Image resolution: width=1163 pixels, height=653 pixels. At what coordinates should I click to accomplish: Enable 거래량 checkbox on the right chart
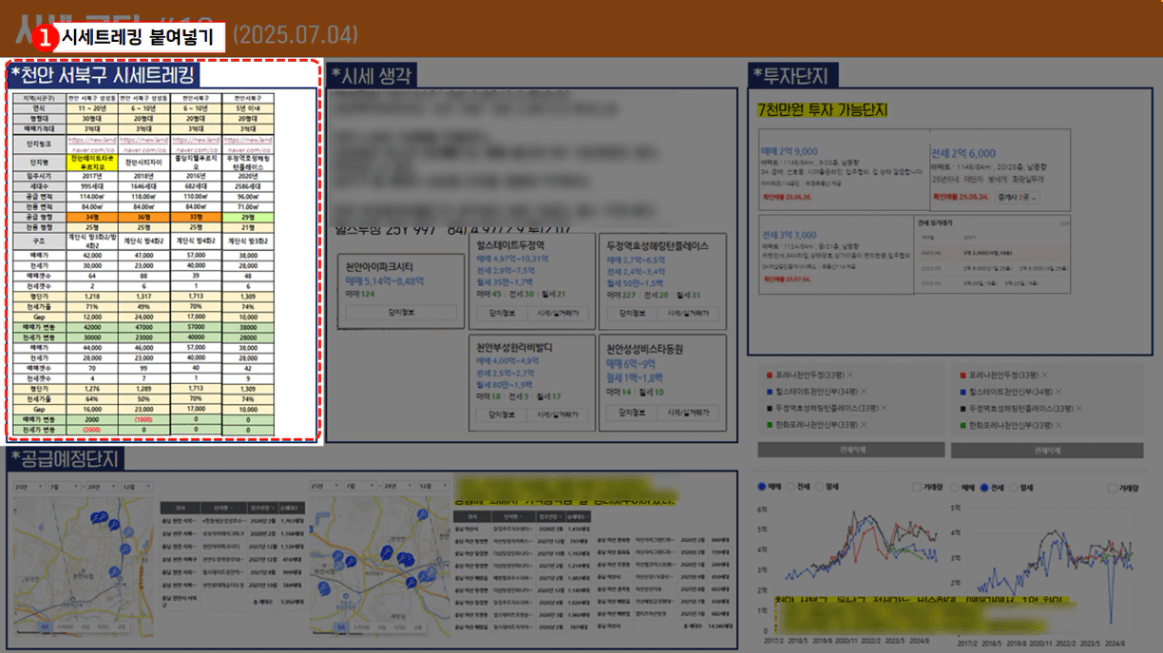click(x=1113, y=488)
